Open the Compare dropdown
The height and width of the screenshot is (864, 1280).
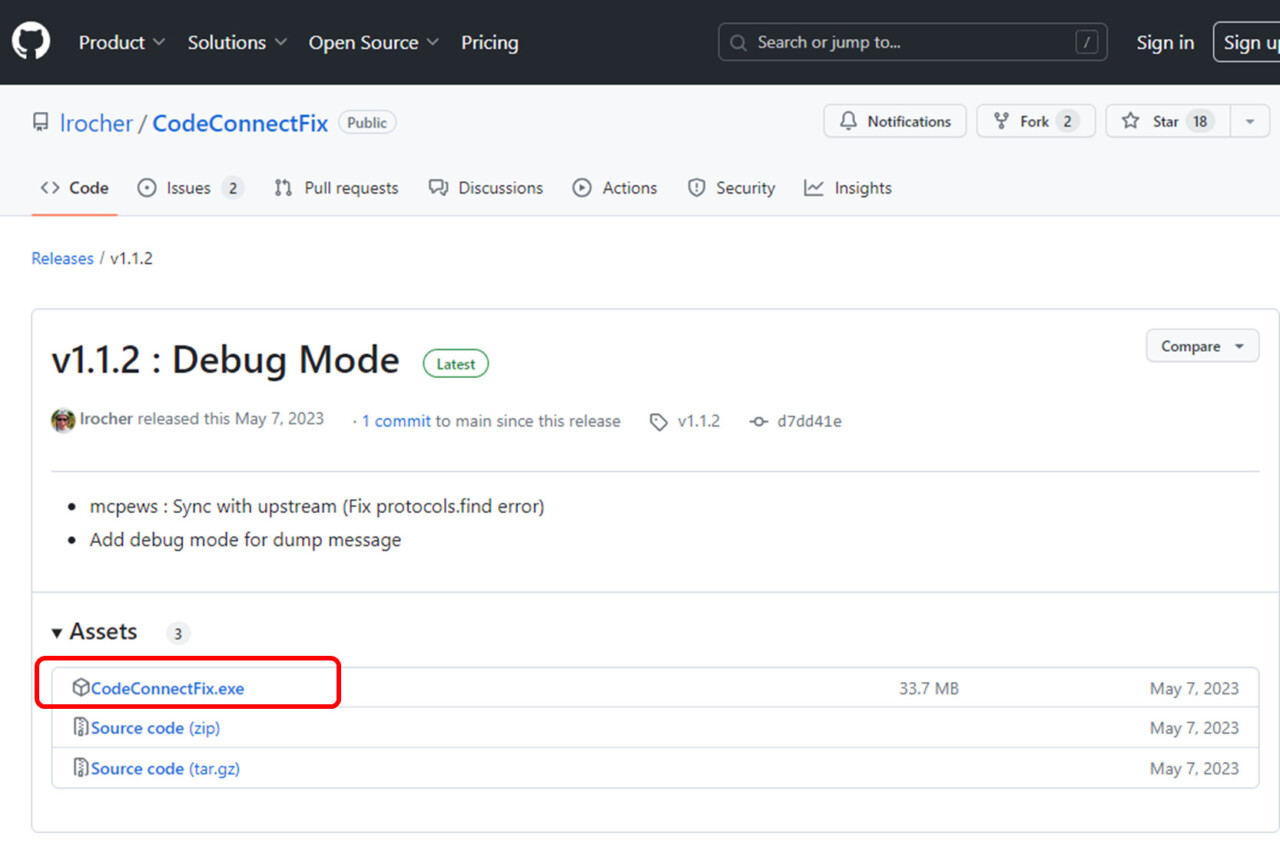pos(1203,346)
